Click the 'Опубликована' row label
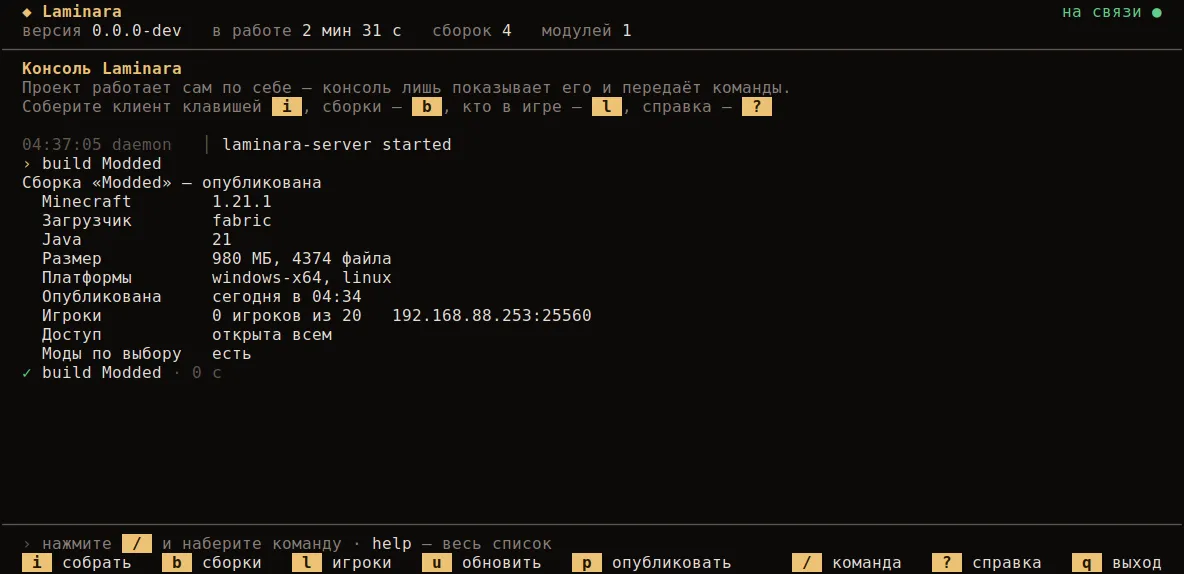This screenshot has width=1184, height=574. point(101,297)
